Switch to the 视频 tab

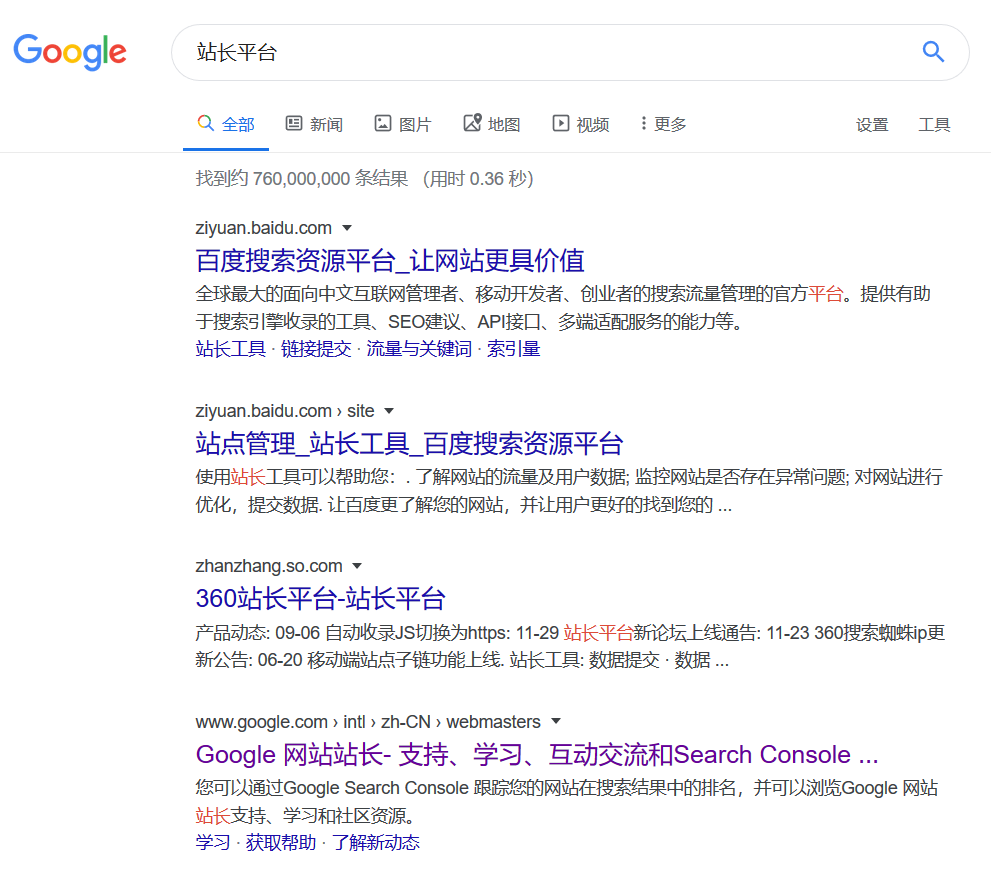click(x=581, y=124)
